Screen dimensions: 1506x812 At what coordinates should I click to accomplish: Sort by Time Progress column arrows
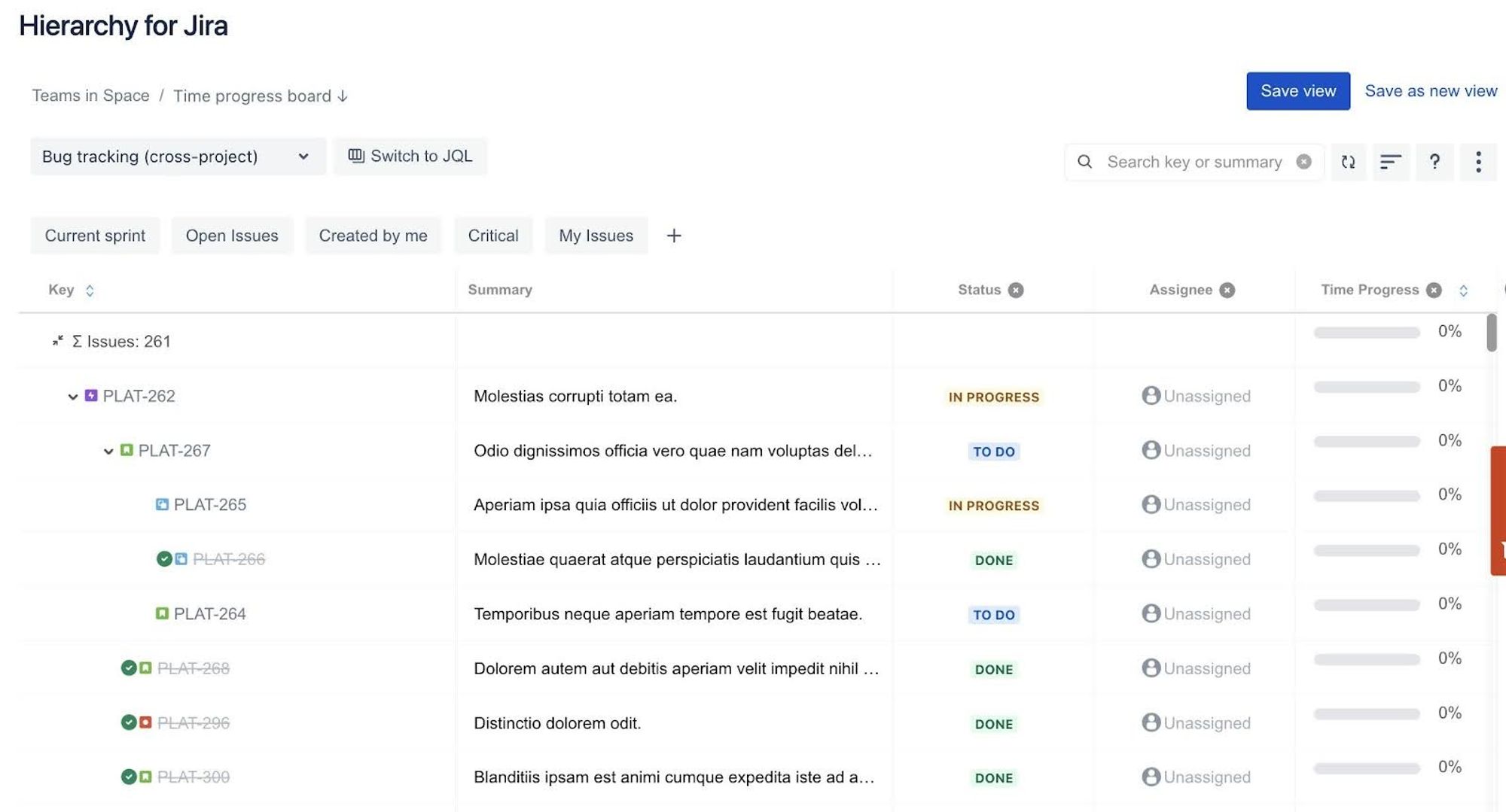pyautogui.click(x=1463, y=290)
